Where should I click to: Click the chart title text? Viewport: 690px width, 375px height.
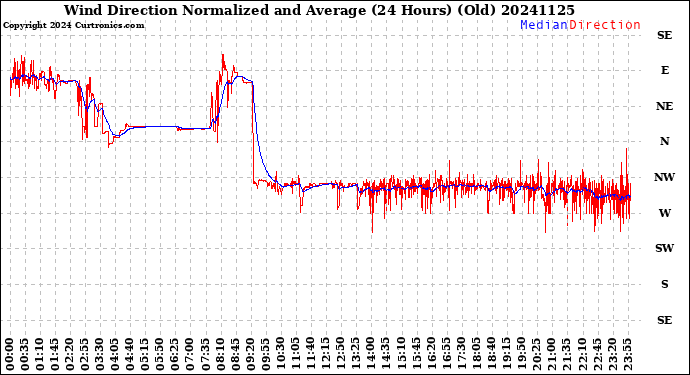[319, 10]
